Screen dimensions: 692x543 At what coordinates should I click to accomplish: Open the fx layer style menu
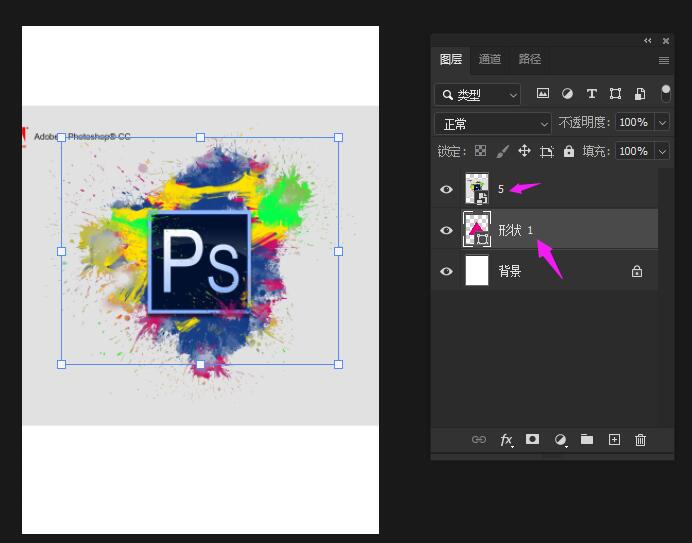[x=506, y=440]
